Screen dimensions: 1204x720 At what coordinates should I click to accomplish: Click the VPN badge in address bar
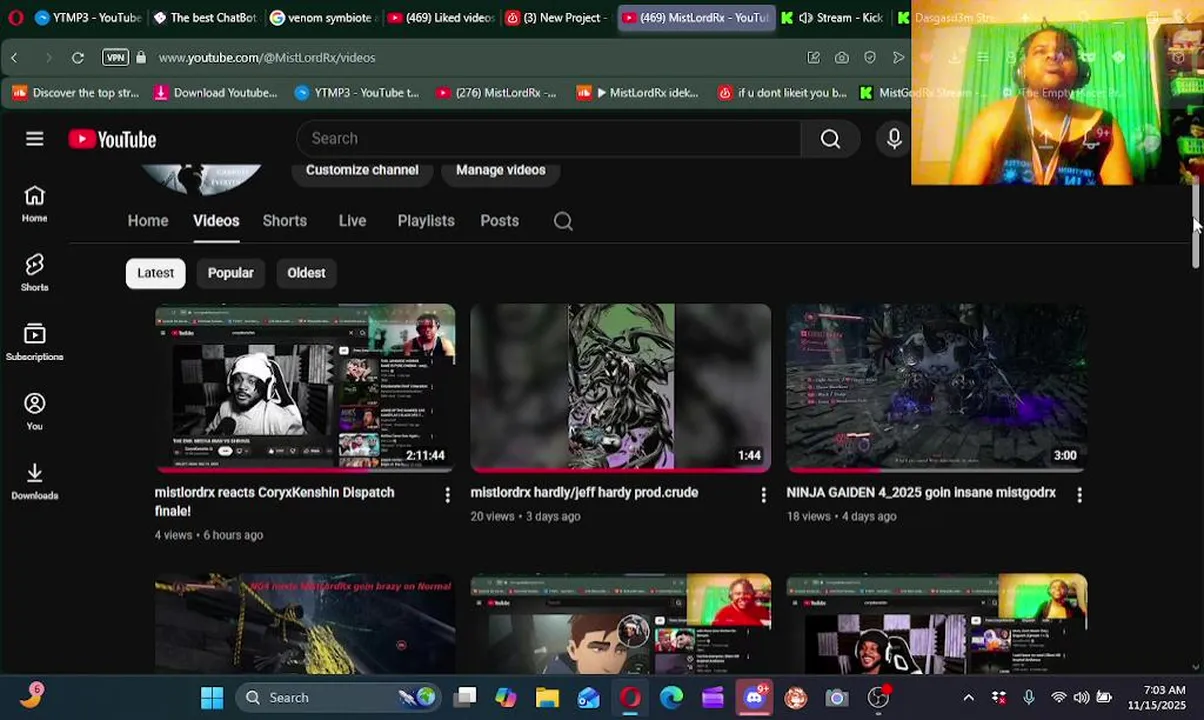[x=116, y=58]
